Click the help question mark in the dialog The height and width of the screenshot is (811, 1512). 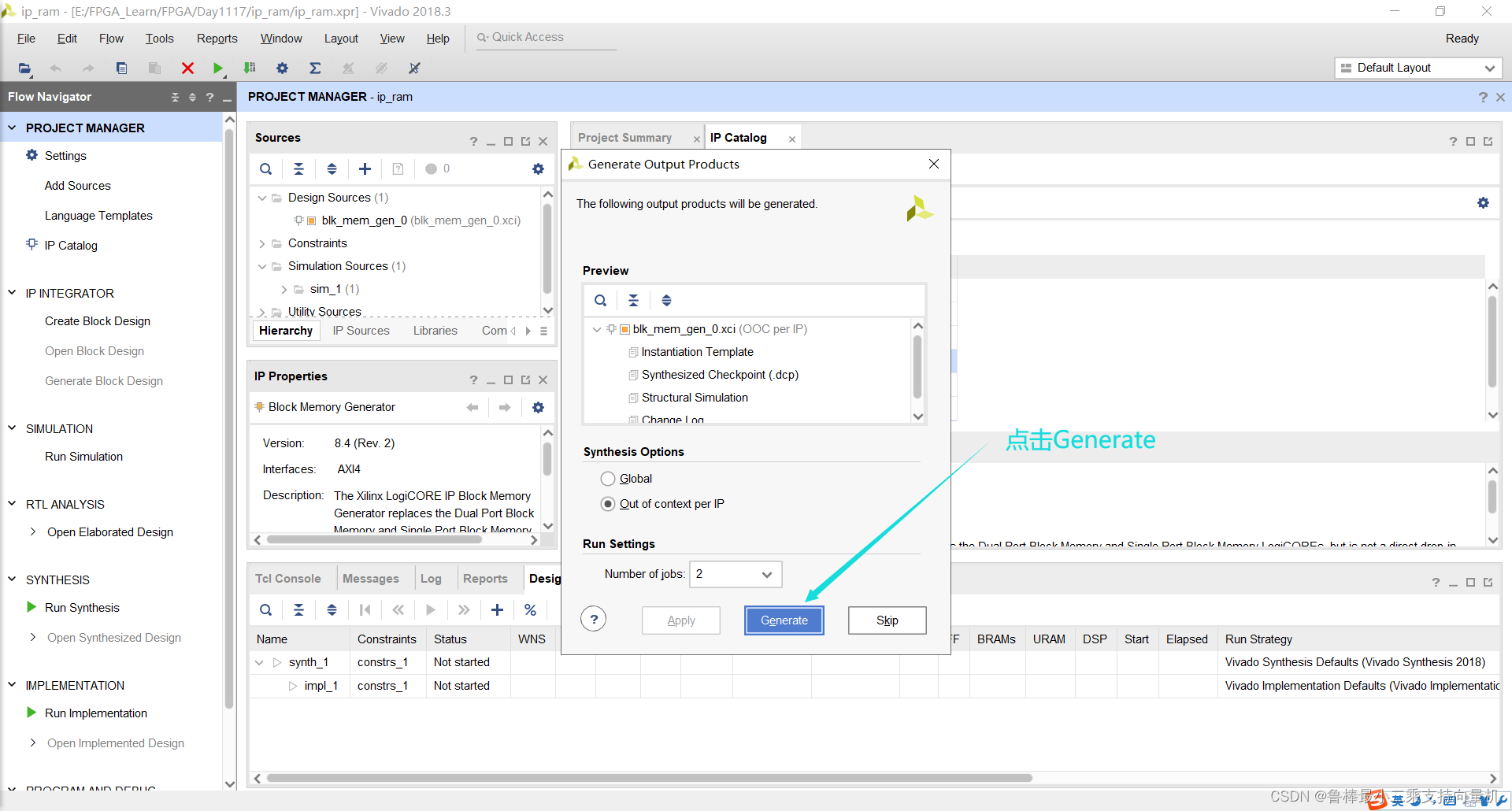pyautogui.click(x=594, y=620)
